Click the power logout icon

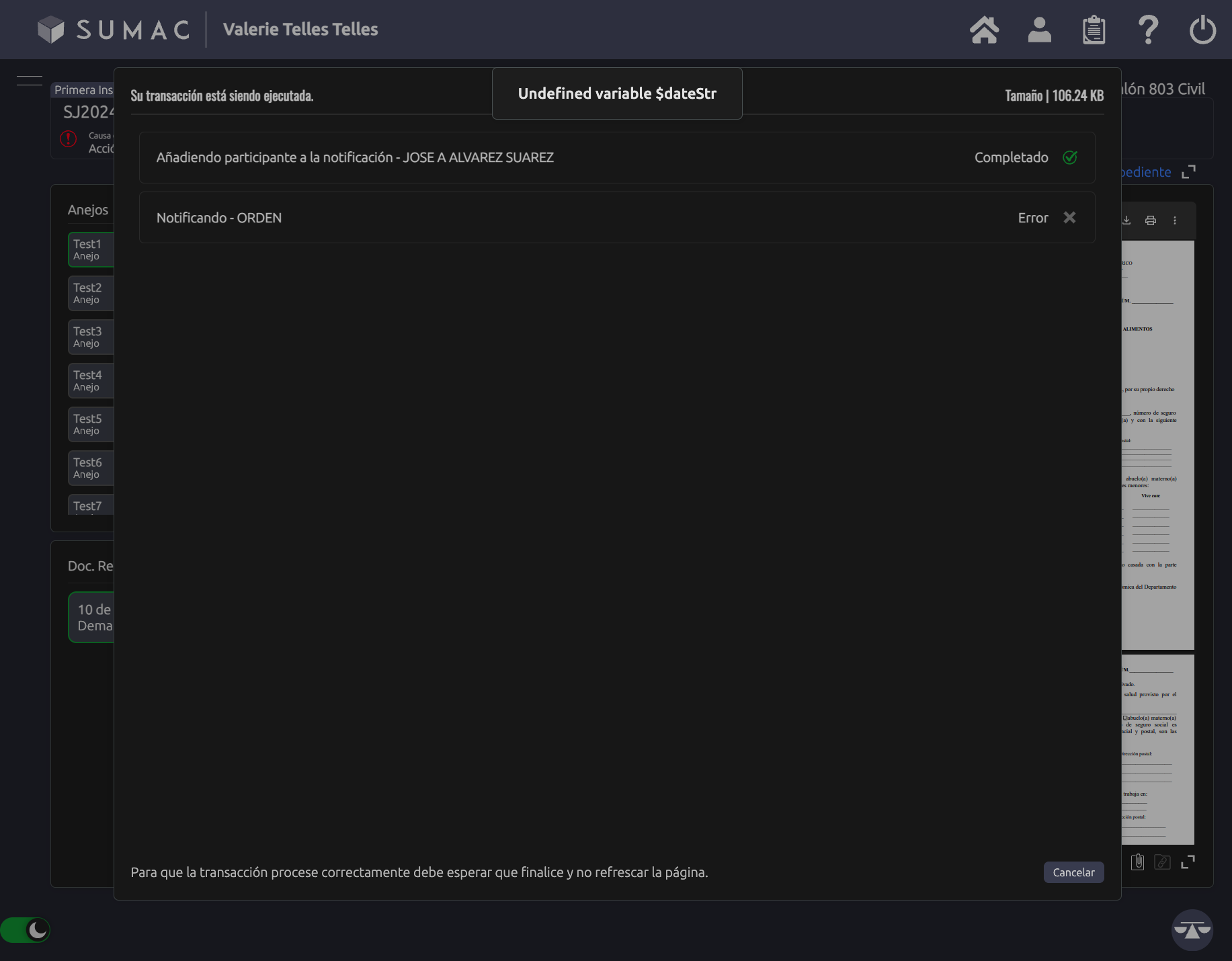(x=1202, y=30)
